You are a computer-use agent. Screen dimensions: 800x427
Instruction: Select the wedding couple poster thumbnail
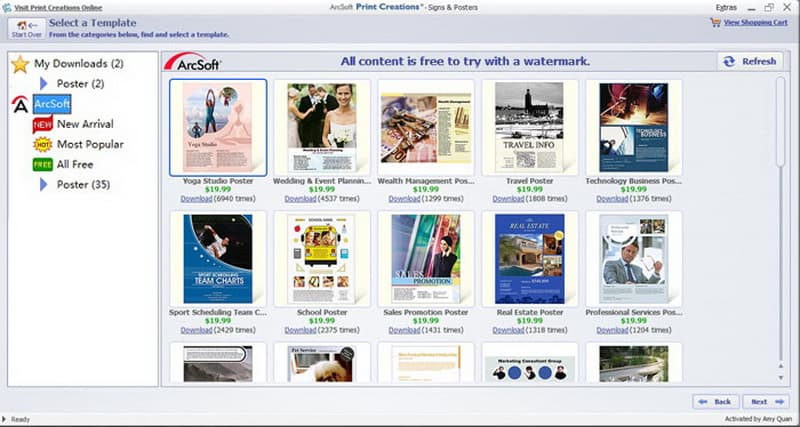click(322, 128)
